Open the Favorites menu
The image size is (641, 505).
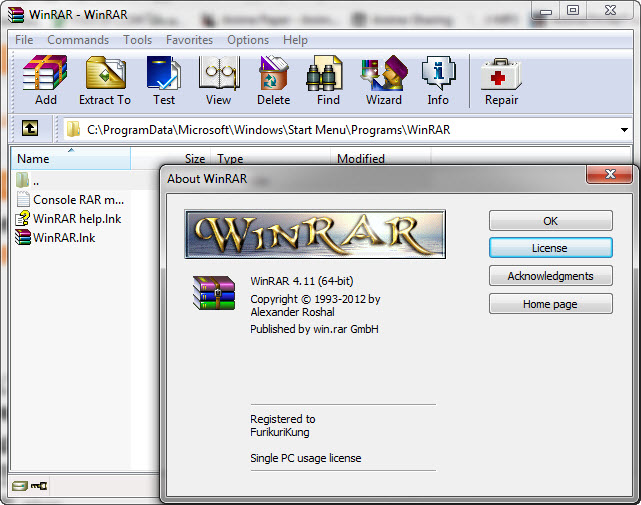[x=189, y=40]
